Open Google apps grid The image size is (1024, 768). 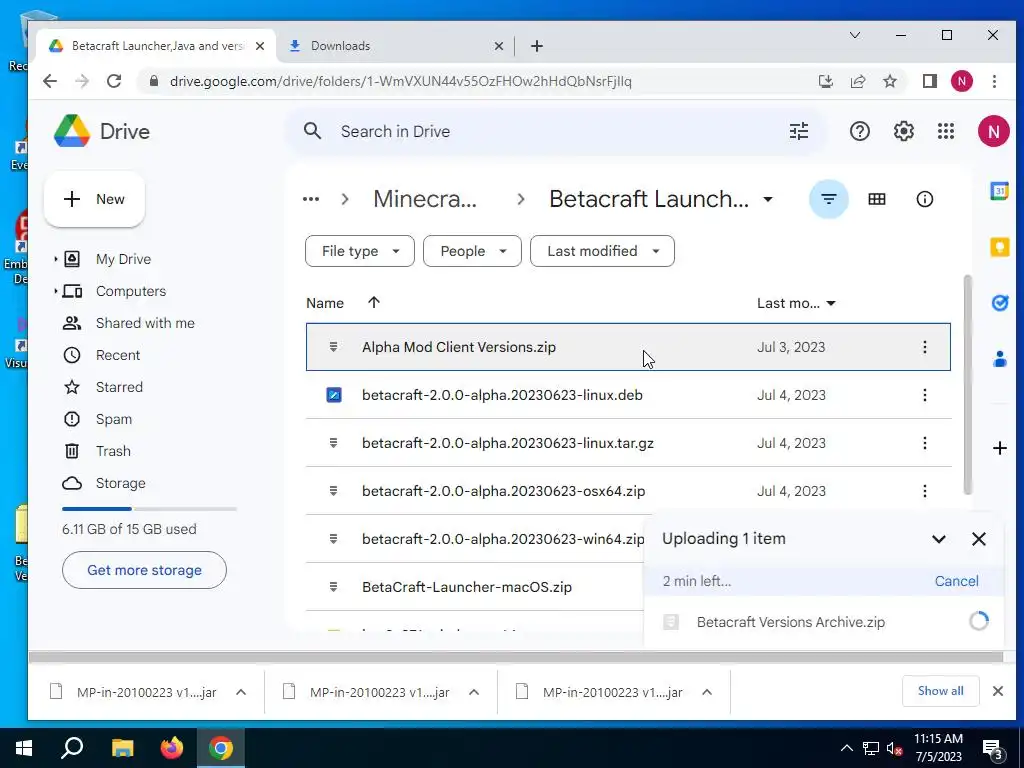click(946, 131)
